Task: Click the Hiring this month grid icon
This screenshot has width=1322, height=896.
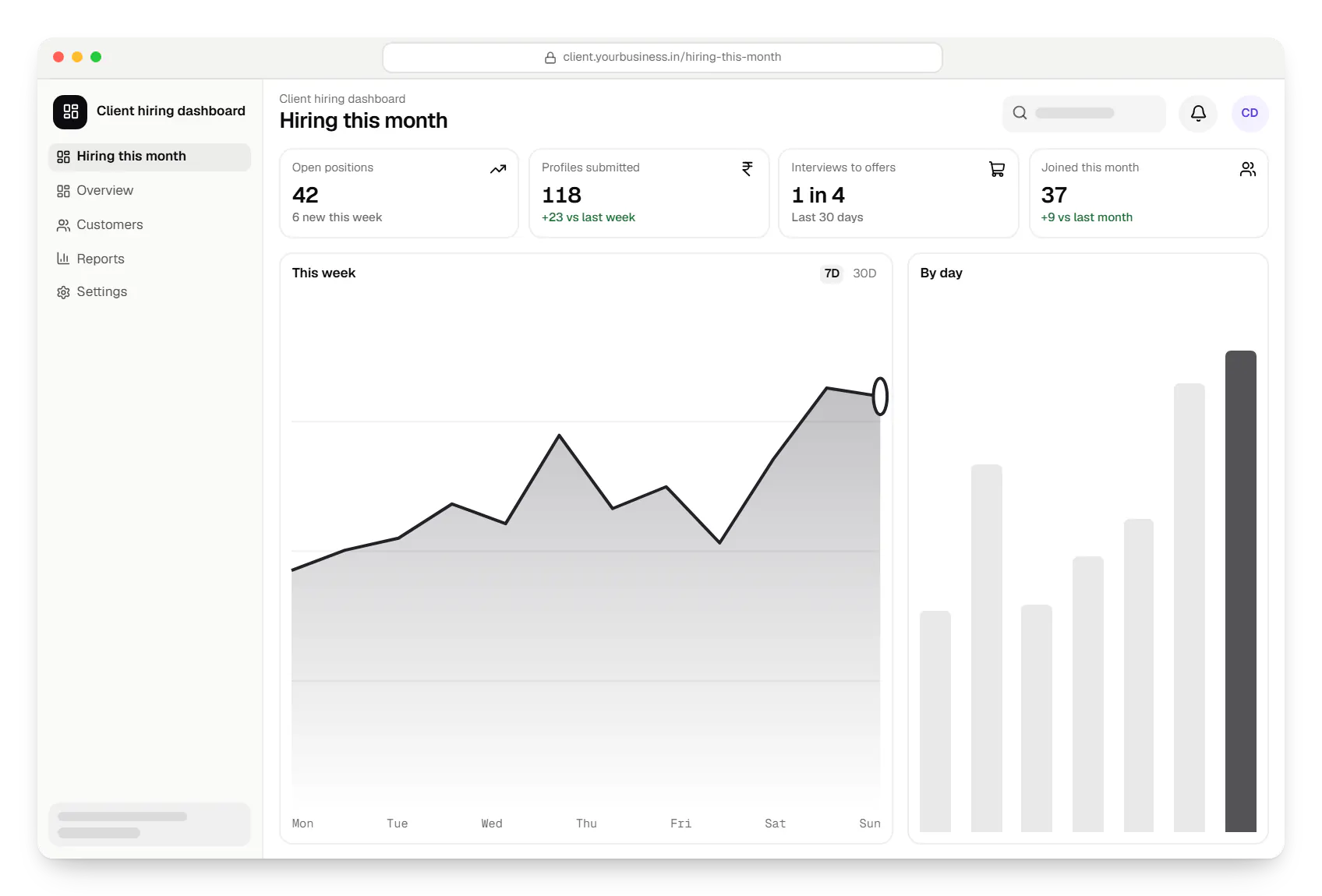Action: tap(63, 157)
